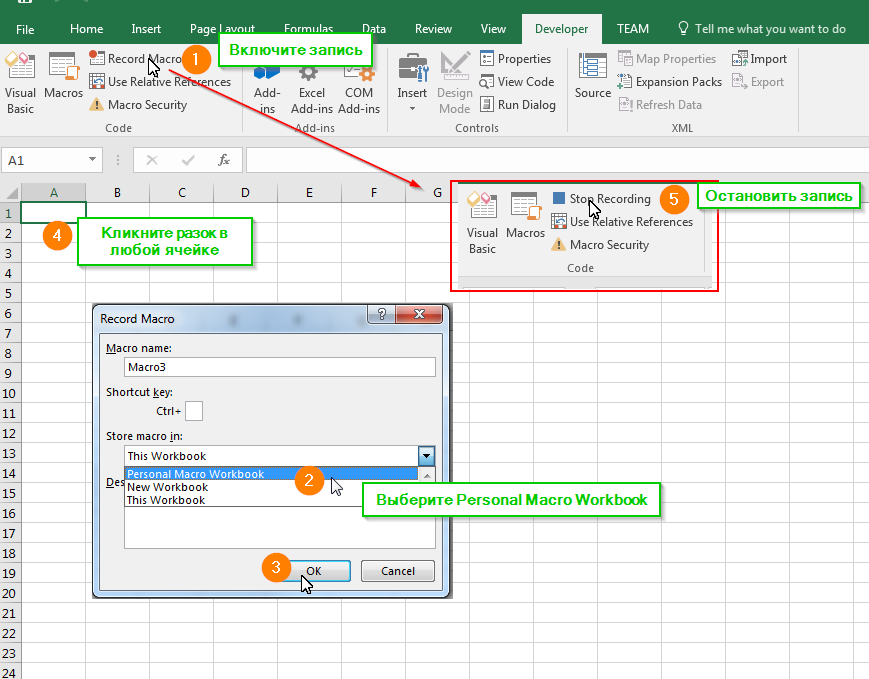This screenshot has height=679, width=869.
Task: Select column B header
Action: pos(117,192)
